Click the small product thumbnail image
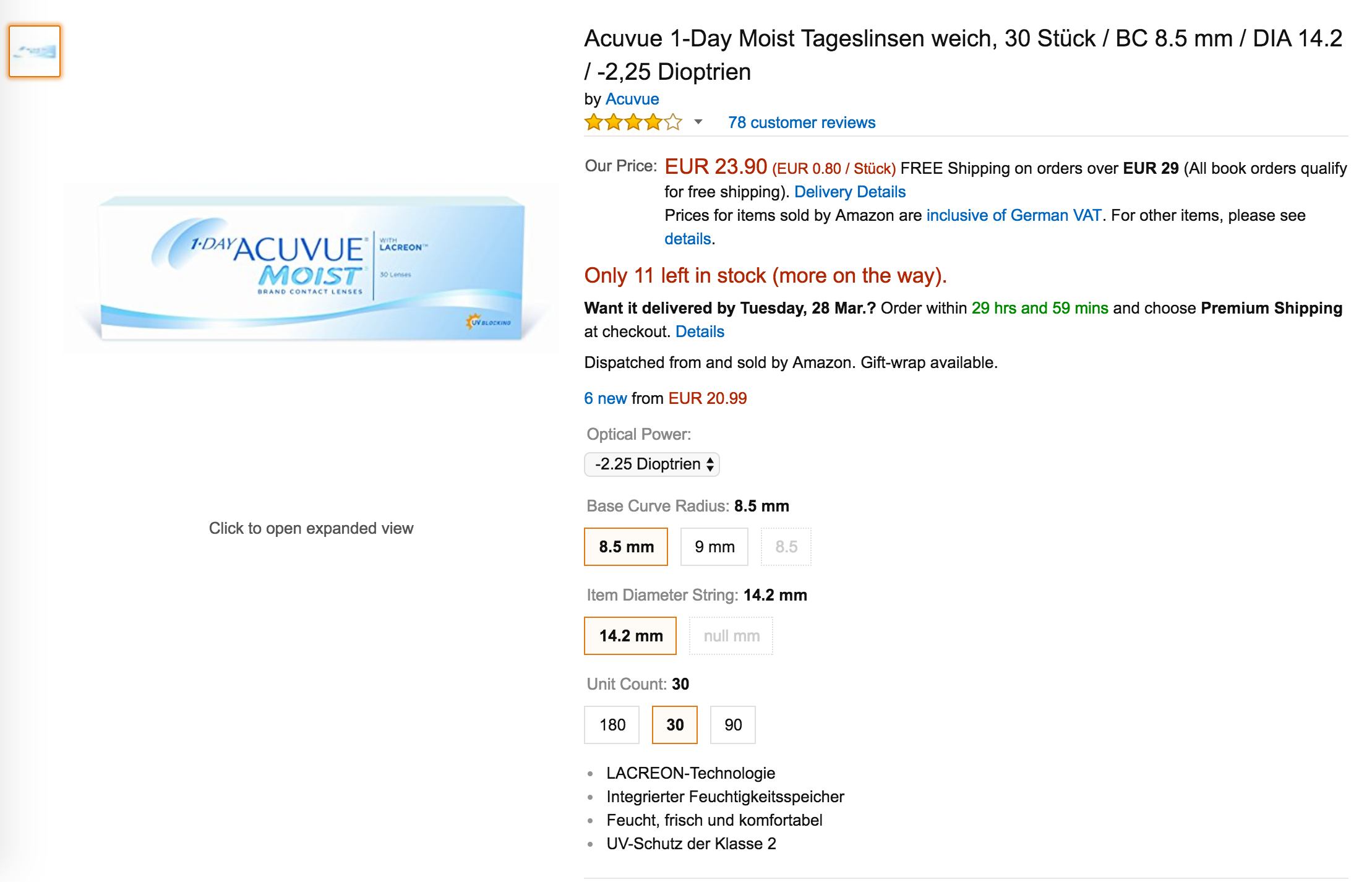The height and width of the screenshot is (882, 1372). click(x=35, y=51)
